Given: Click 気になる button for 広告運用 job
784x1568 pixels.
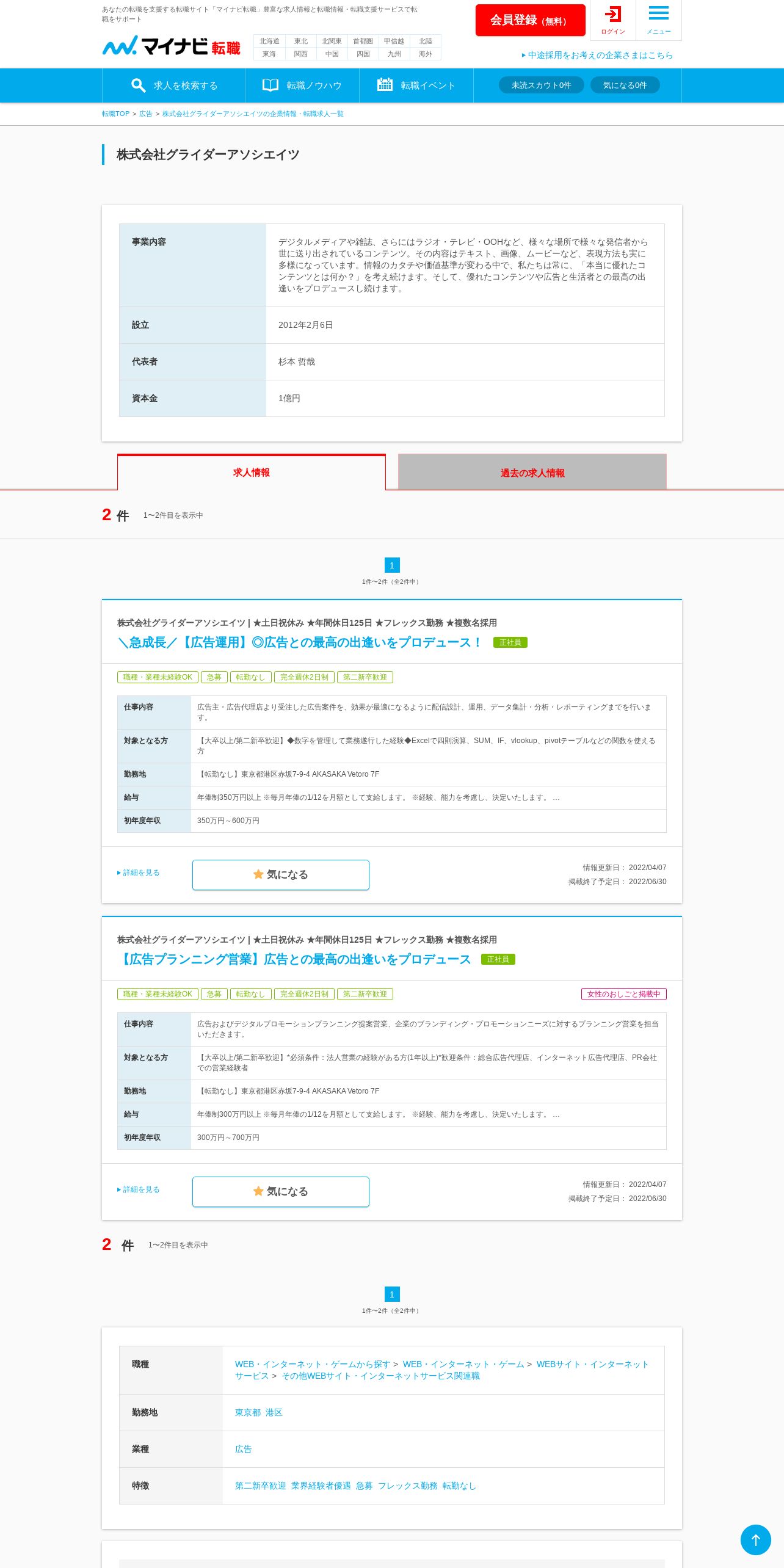Looking at the screenshot, I should click(x=281, y=875).
